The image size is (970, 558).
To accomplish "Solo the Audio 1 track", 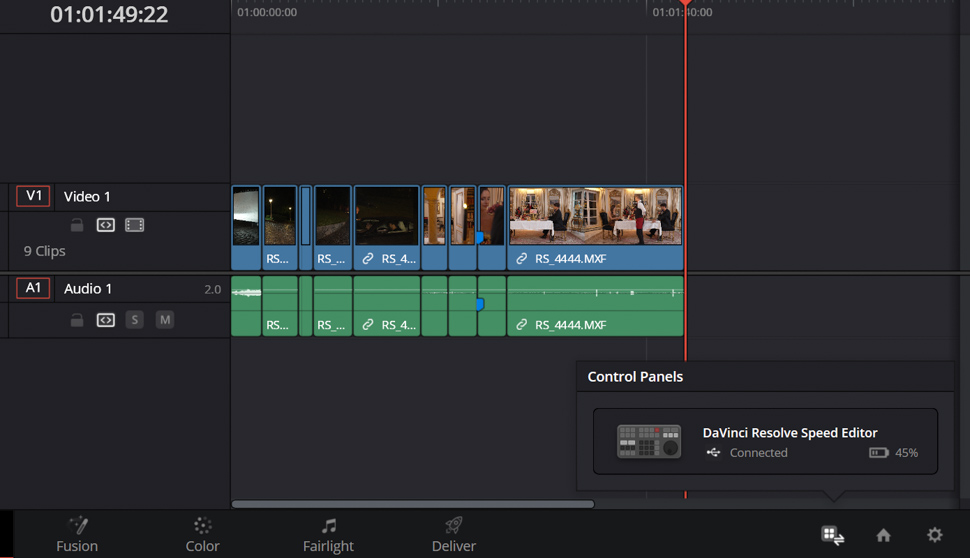I will 134,320.
